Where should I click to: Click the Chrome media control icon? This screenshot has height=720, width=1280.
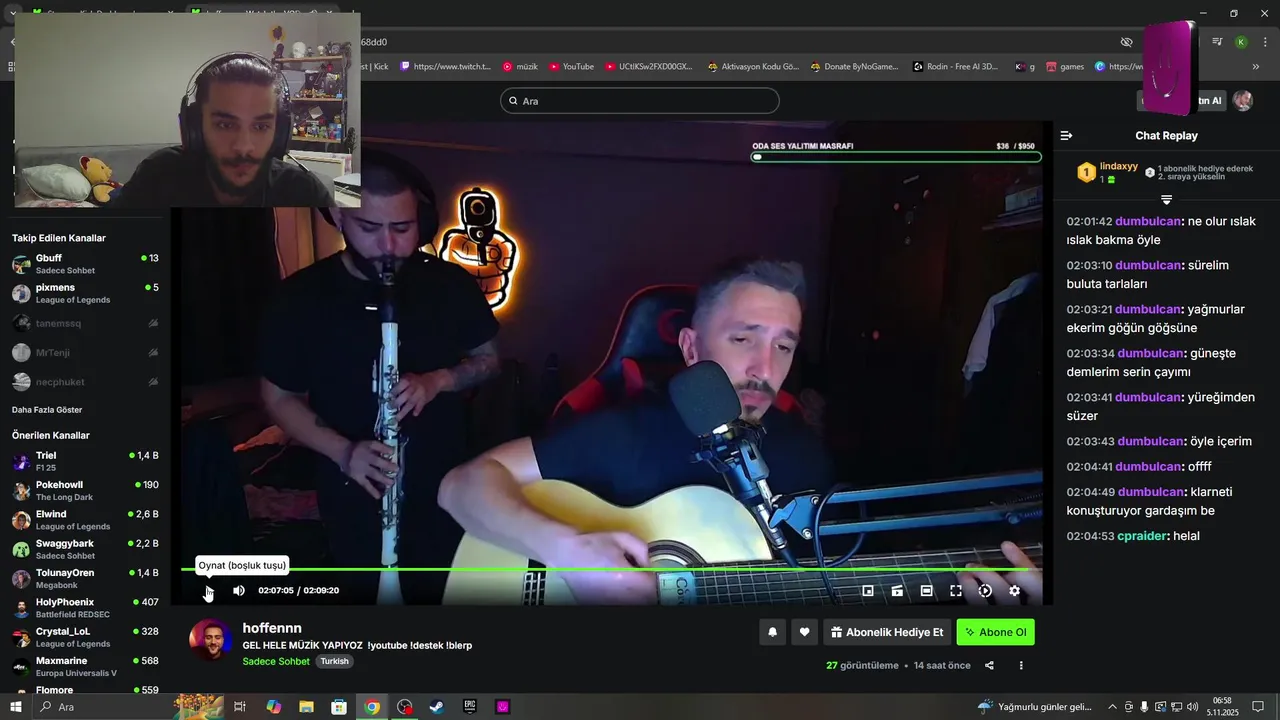coord(1217,42)
